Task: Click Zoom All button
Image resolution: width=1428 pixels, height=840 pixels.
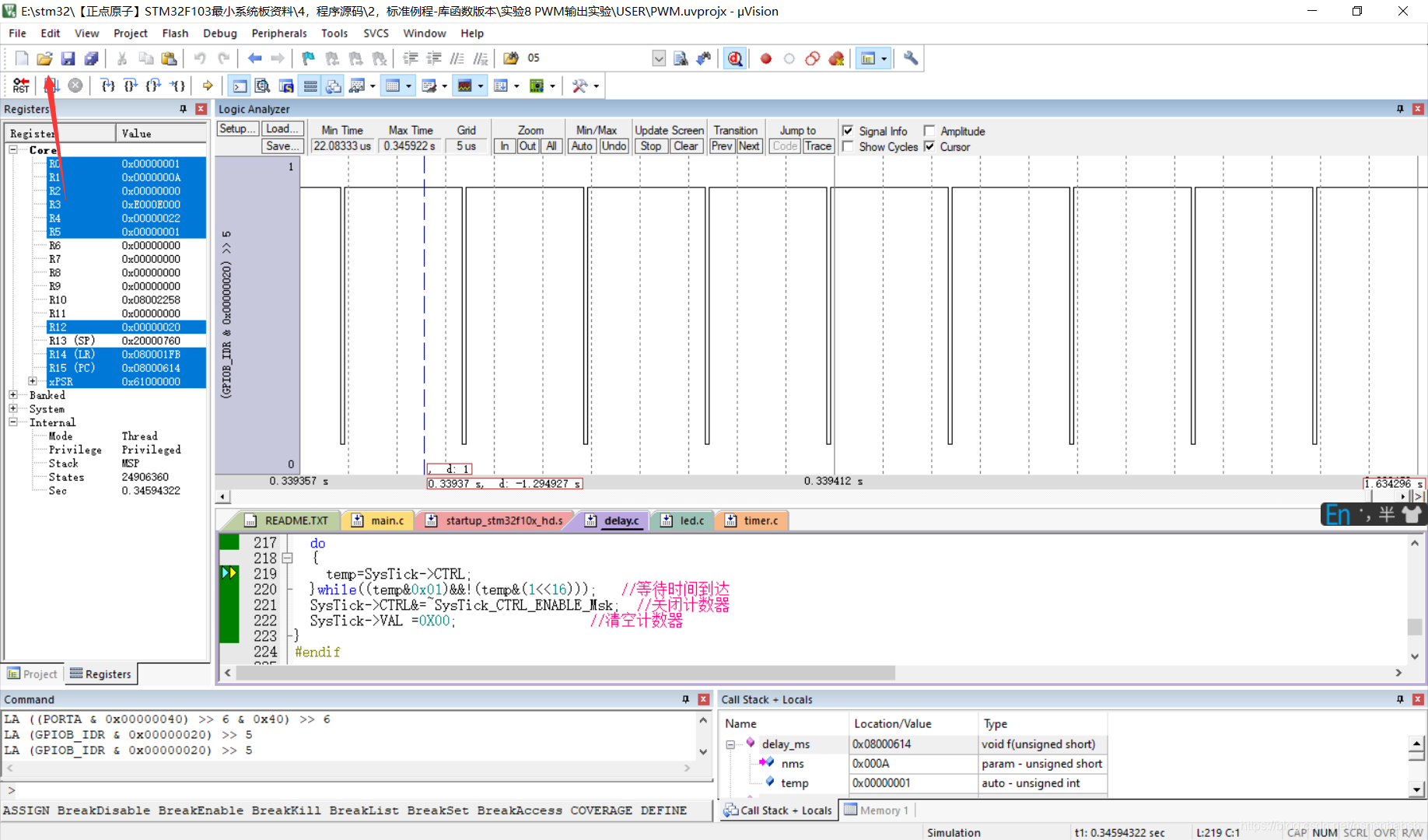Action: click(x=551, y=145)
